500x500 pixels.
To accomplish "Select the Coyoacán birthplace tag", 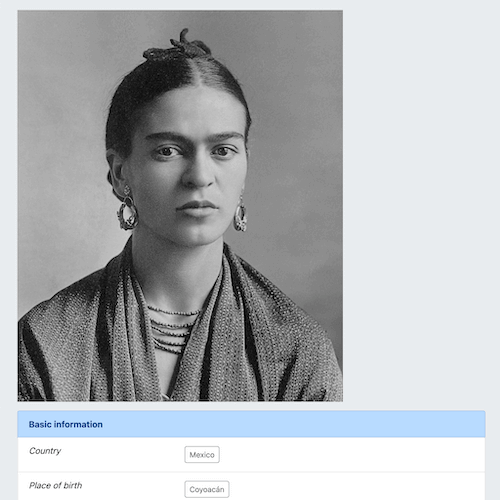I will pos(207,489).
